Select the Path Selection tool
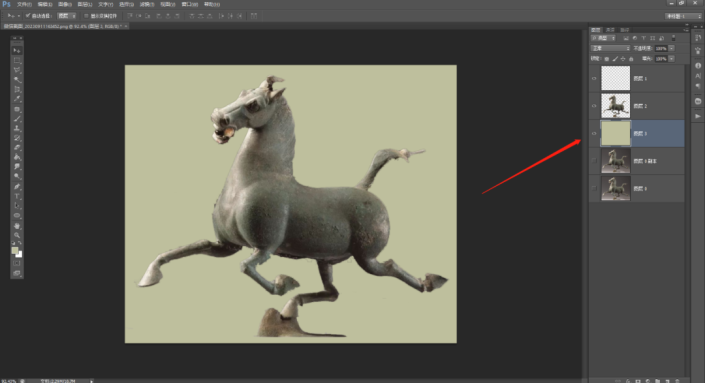 17,206
